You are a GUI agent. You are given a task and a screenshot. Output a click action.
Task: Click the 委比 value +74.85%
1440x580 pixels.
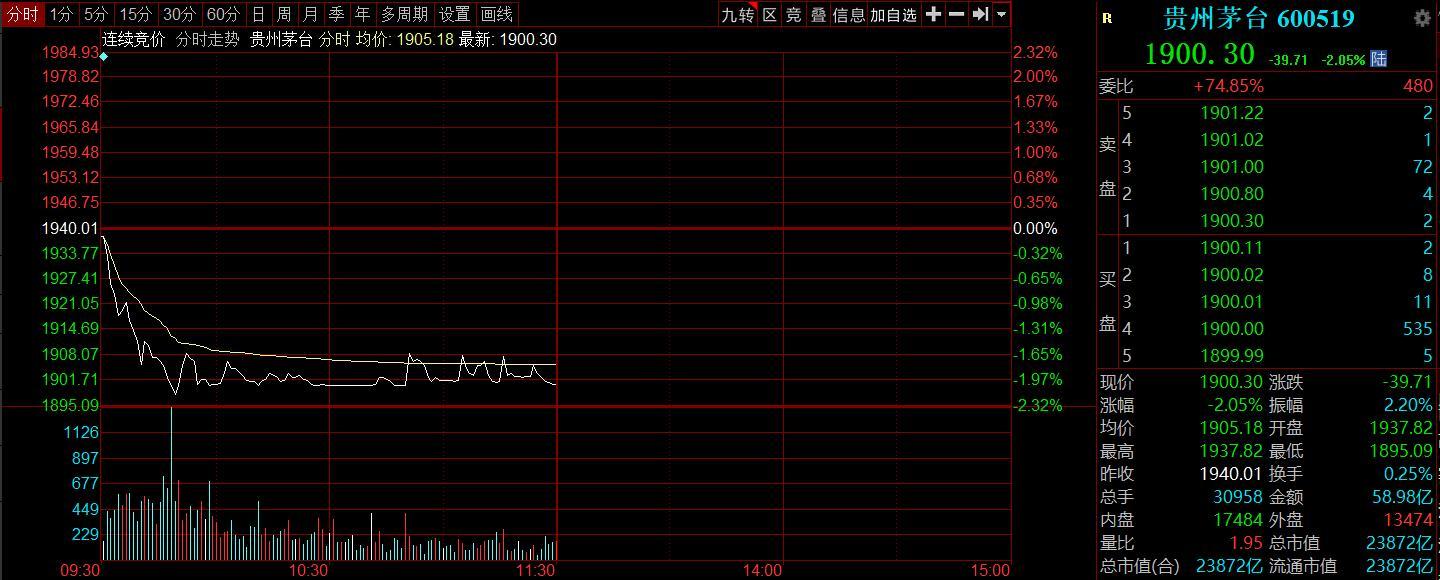[x=1228, y=86]
